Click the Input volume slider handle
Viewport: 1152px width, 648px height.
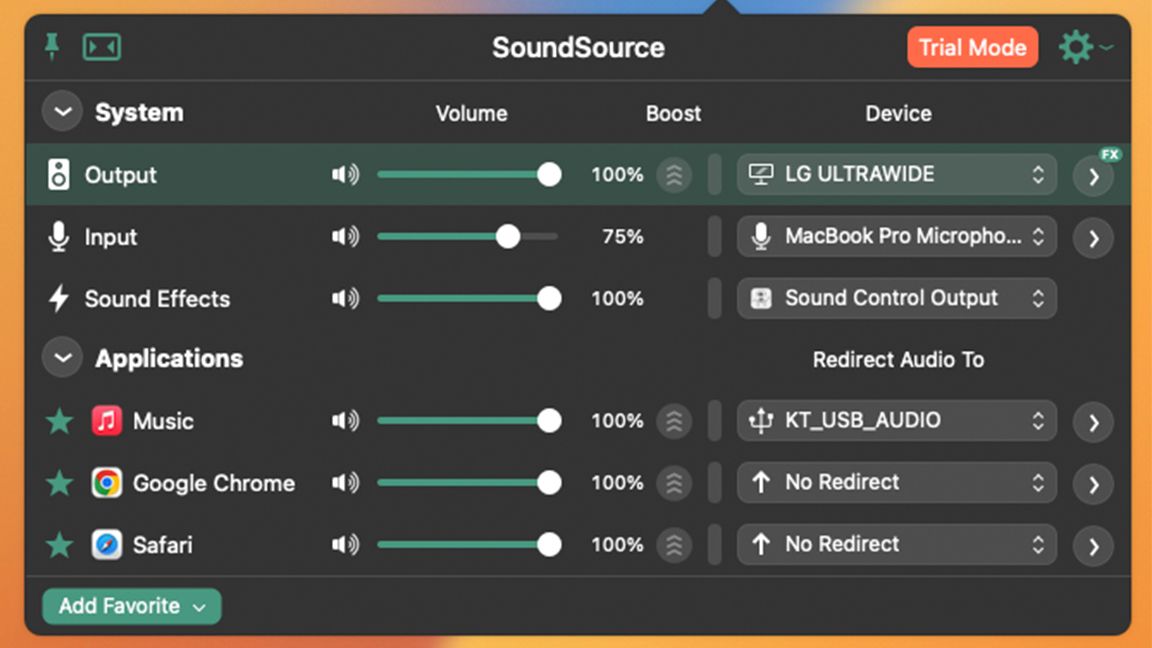coord(508,237)
